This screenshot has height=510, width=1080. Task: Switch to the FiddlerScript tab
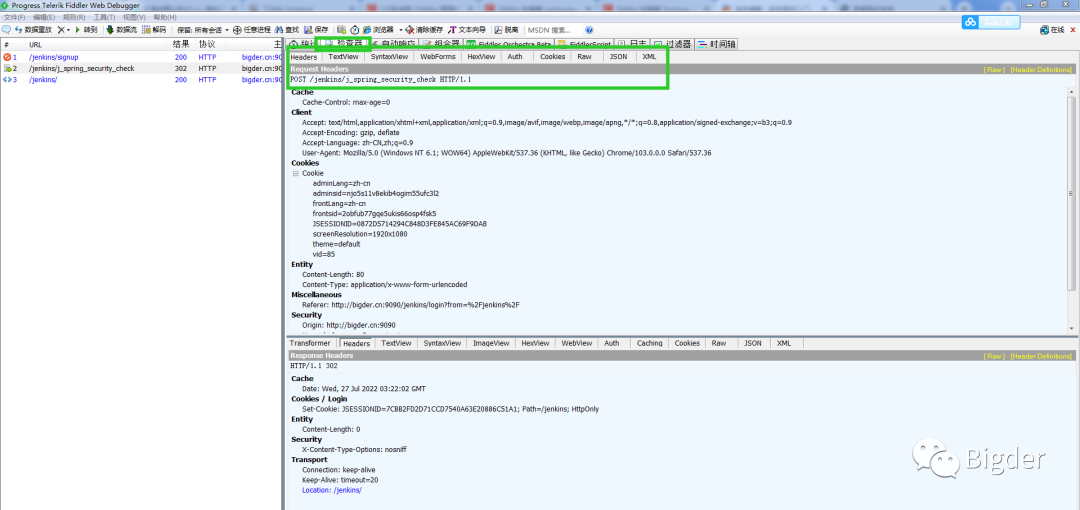585,45
